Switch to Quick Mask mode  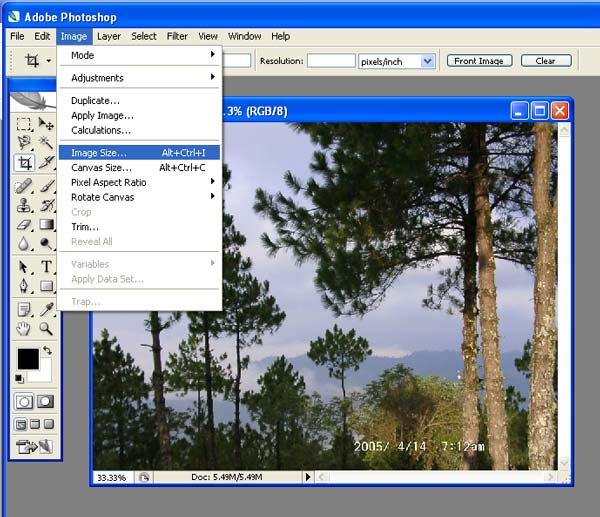46,401
